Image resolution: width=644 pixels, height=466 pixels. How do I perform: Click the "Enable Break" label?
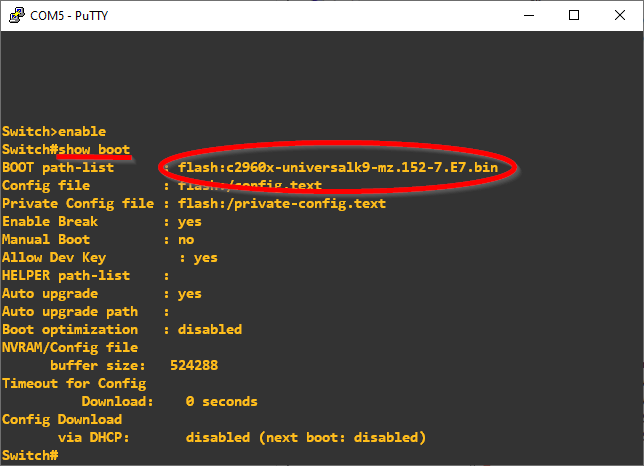(50, 222)
